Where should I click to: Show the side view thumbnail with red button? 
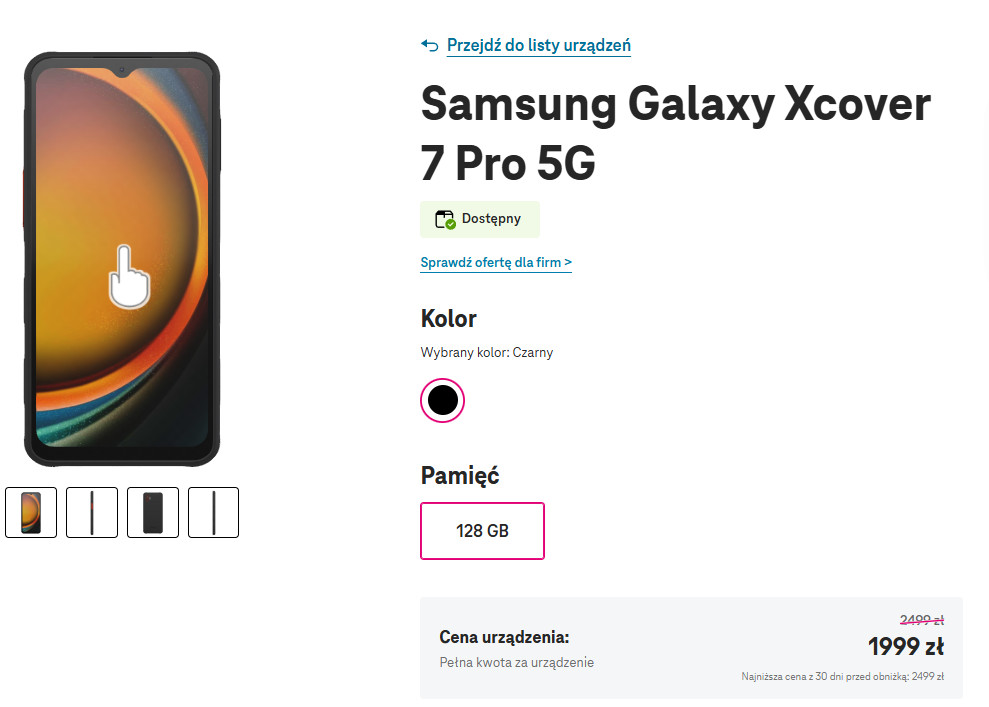pyautogui.click(x=92, y=512)
